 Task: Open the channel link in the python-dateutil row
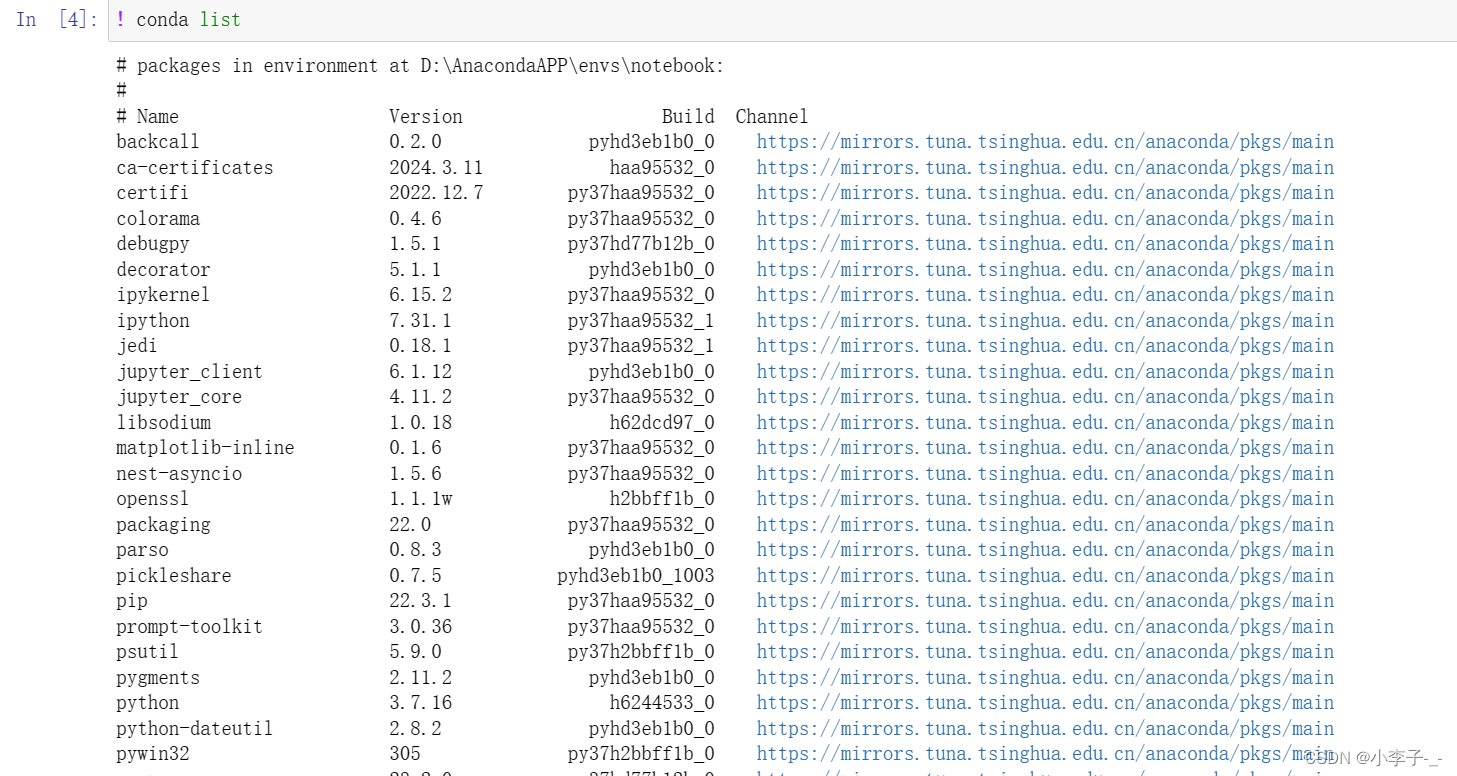[x=1045, y=729]
